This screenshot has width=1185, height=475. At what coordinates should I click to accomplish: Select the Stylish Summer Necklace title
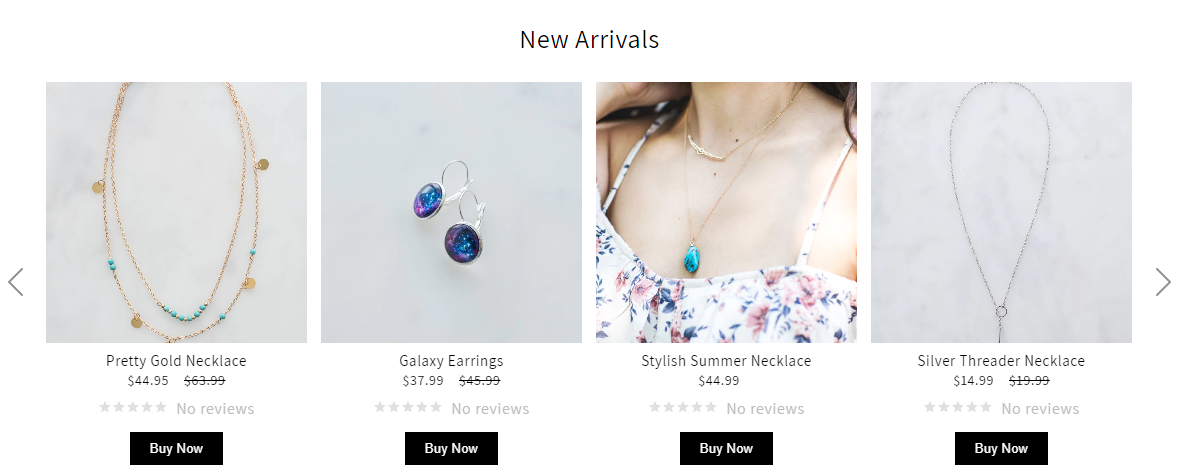(726, 361)
